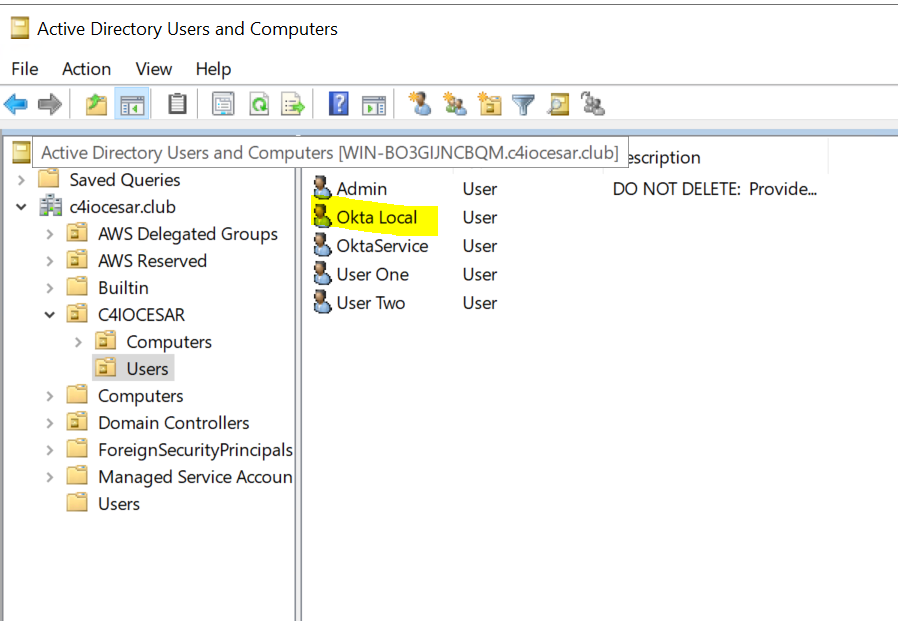Image resolution: width=898 pixels, height=621 pixels.
Task: Expand the Domain Controllers node
Action: point(50,423)
